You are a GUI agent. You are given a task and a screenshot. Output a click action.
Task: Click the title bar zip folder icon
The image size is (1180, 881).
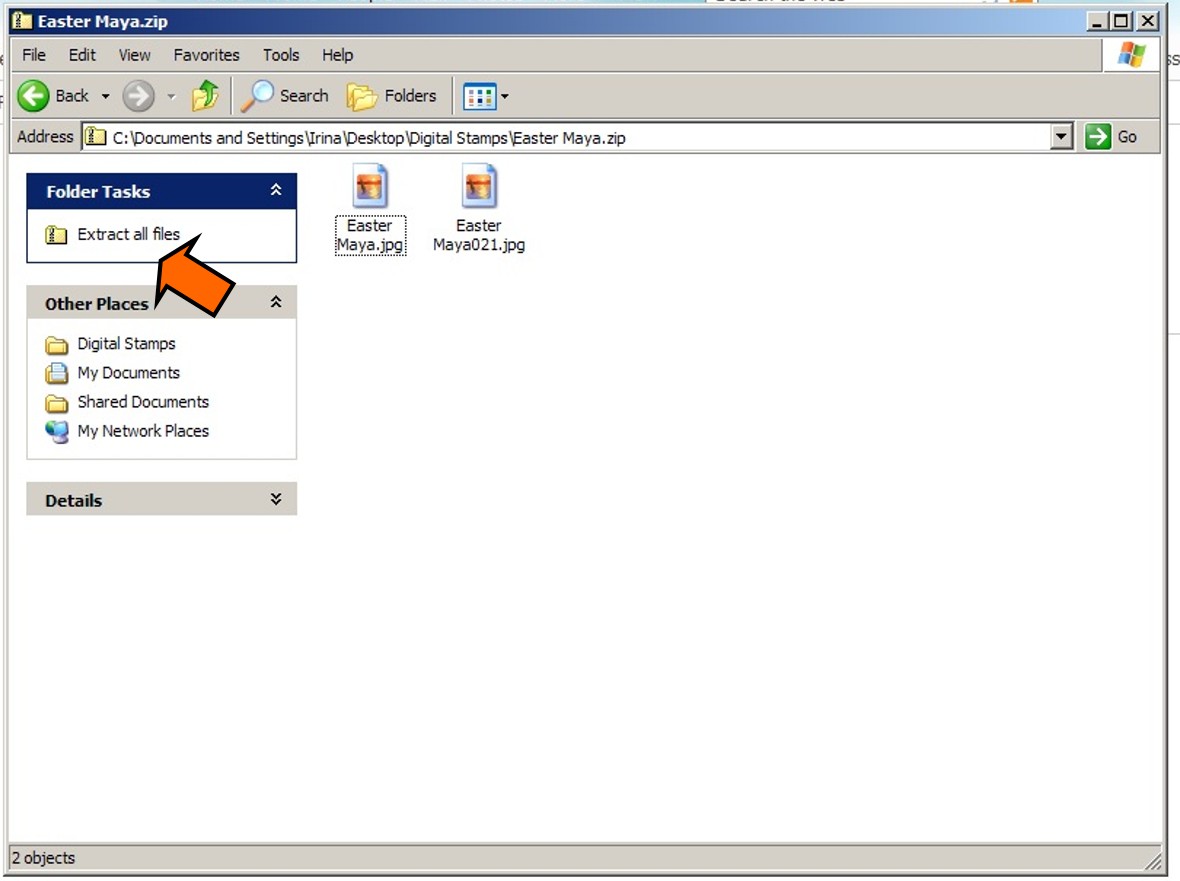[22, 21]
